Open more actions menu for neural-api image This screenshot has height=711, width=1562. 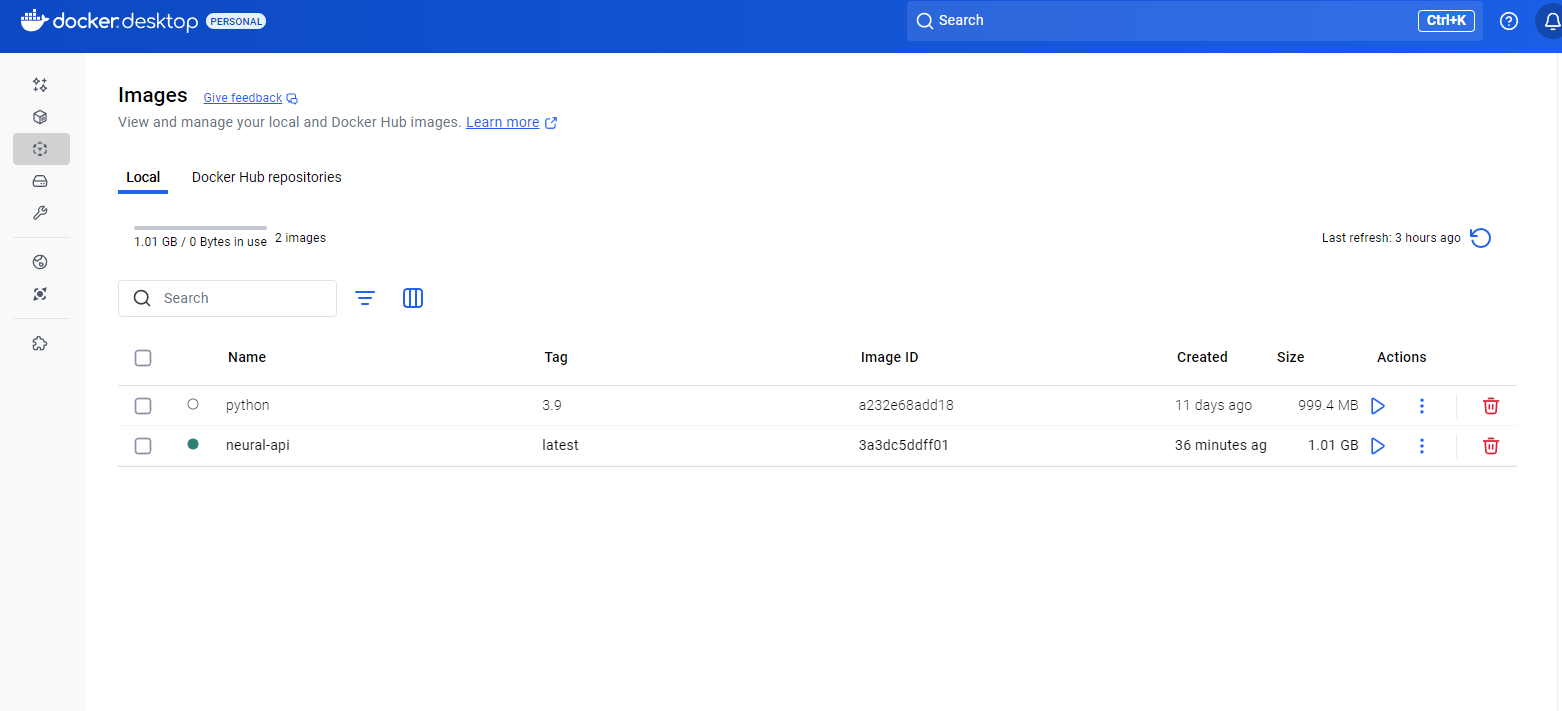1422,446
